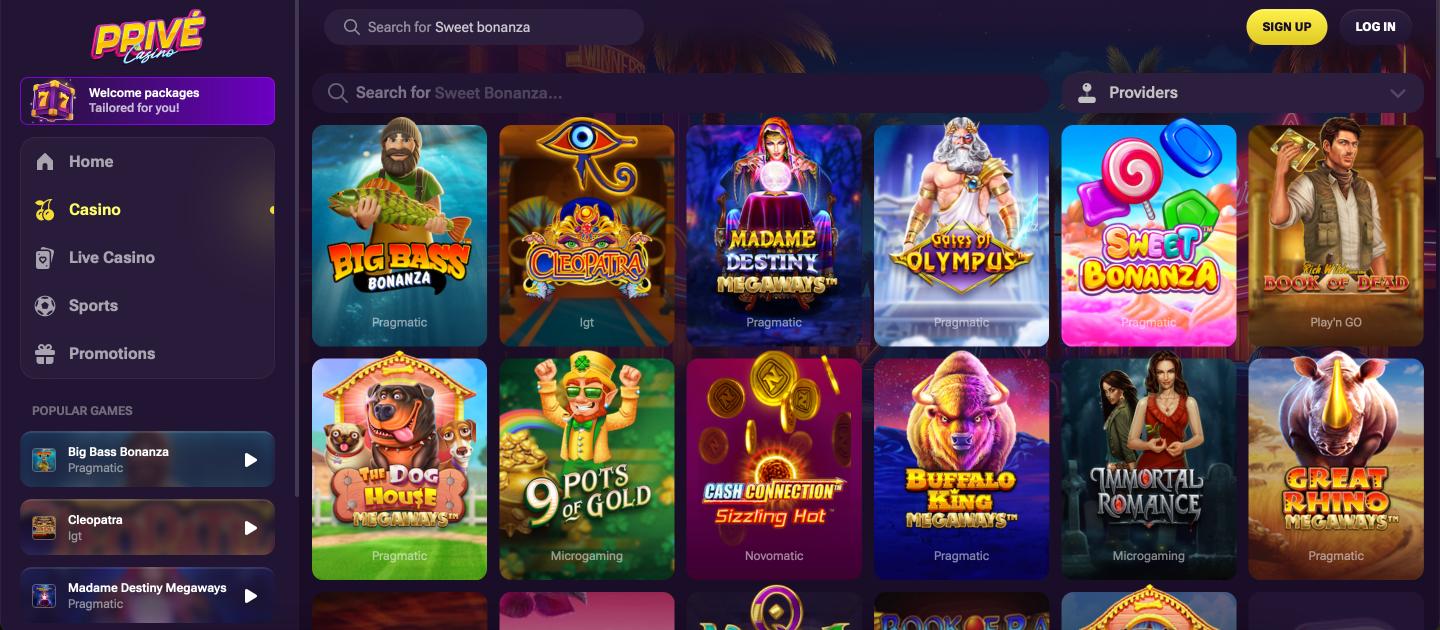The height and width of the screenshot is (630, 1440).
Task: Click the magnifier icon in the top search bar
Action: click(351, 27)
